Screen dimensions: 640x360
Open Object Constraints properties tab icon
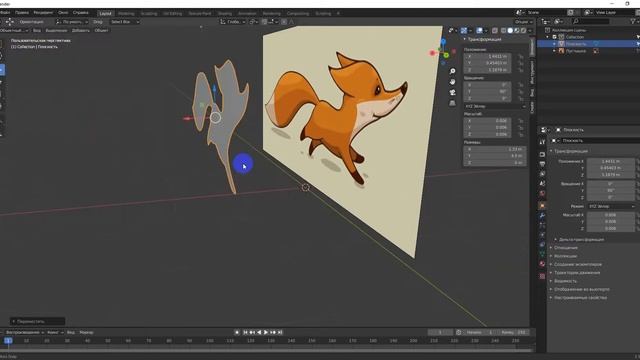point(542,244)
